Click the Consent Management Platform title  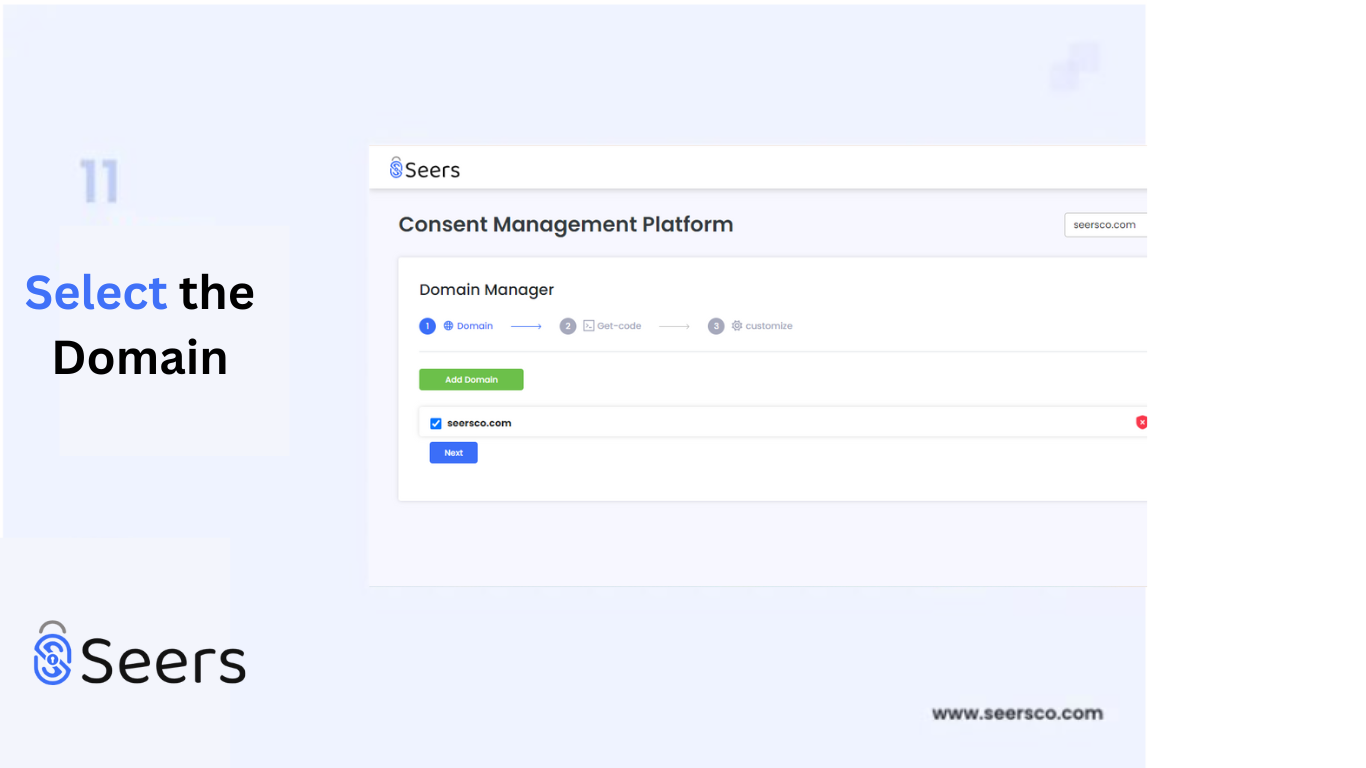(x=566, y=225)
